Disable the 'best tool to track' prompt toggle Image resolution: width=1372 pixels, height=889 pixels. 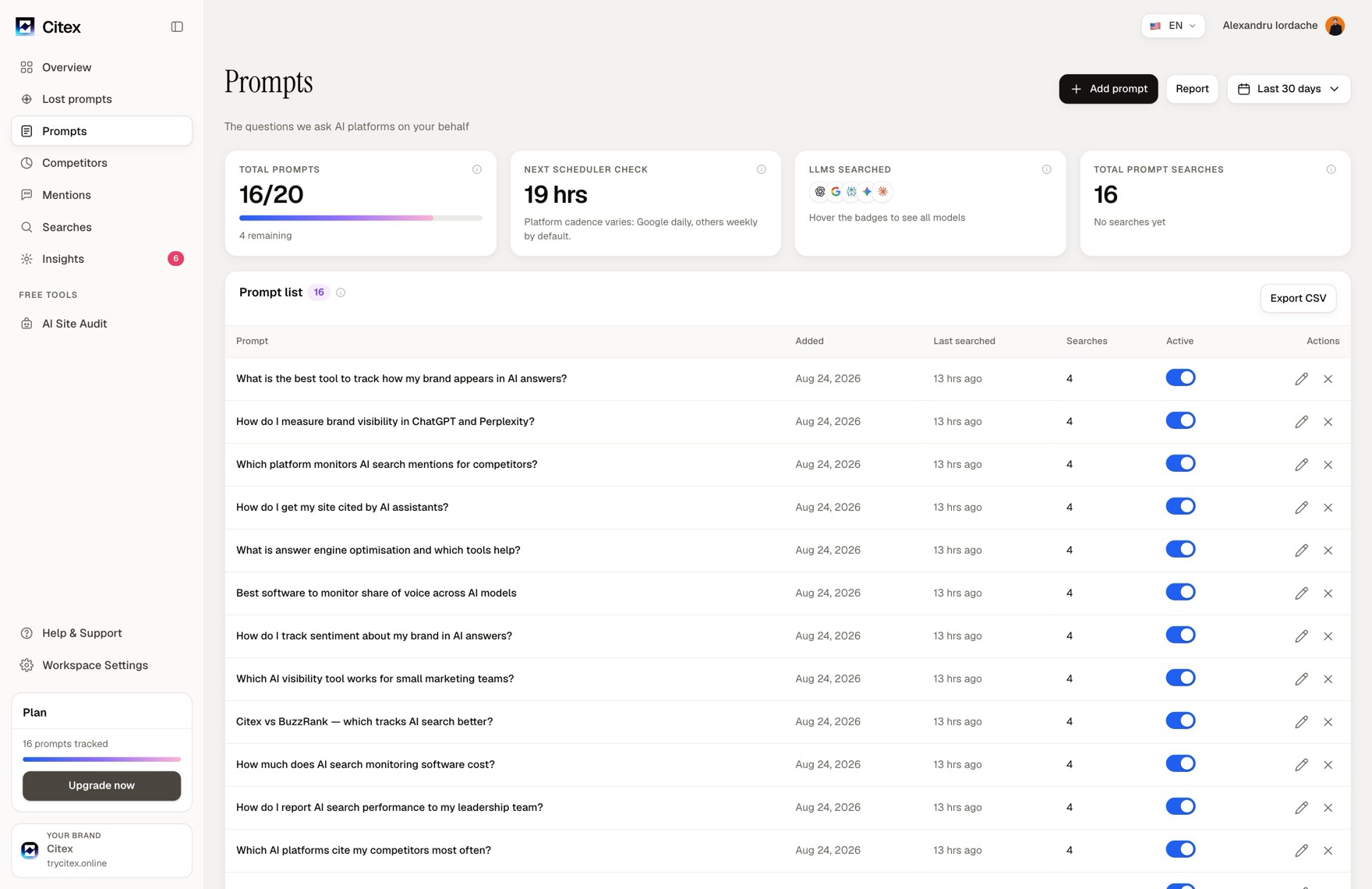pos(1180,377)
